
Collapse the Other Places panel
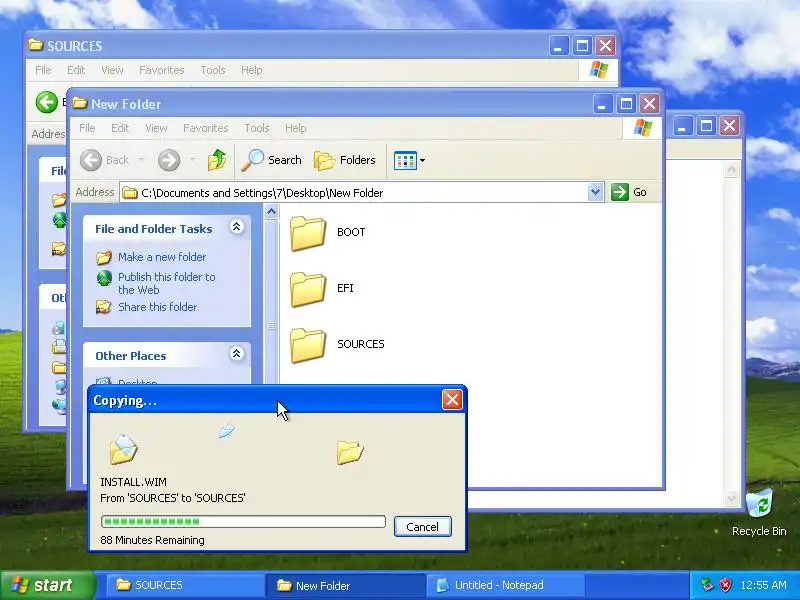point(236,354)
